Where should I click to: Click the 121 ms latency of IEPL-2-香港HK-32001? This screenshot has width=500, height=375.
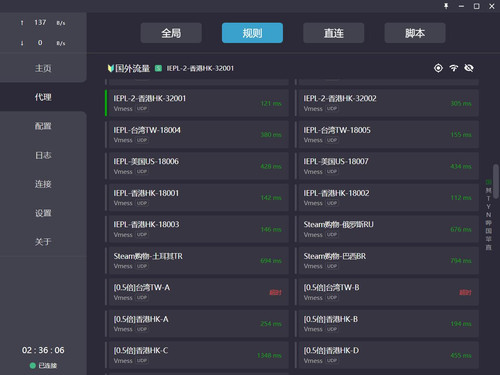(x=271, y=103)
